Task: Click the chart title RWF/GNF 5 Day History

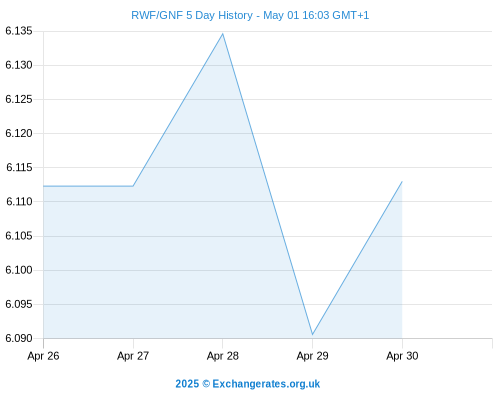Action: coord(250,15)
